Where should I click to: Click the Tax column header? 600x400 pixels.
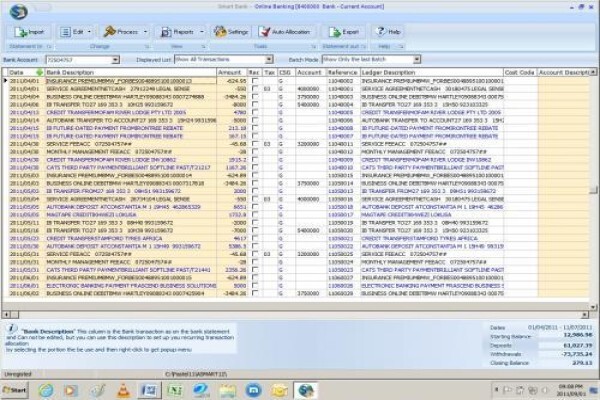point(270,72)
